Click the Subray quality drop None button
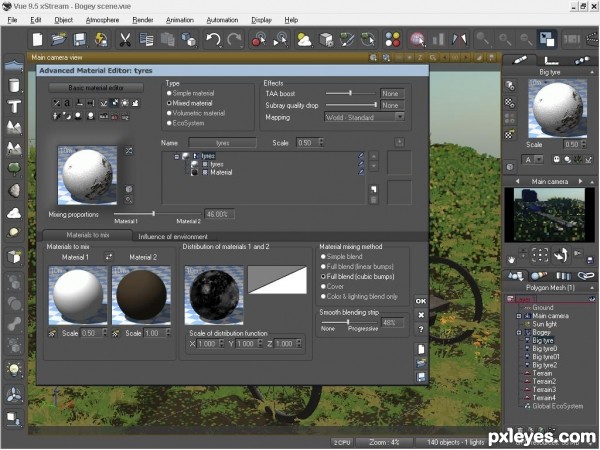Screen dimensions: 600x450 392,105
